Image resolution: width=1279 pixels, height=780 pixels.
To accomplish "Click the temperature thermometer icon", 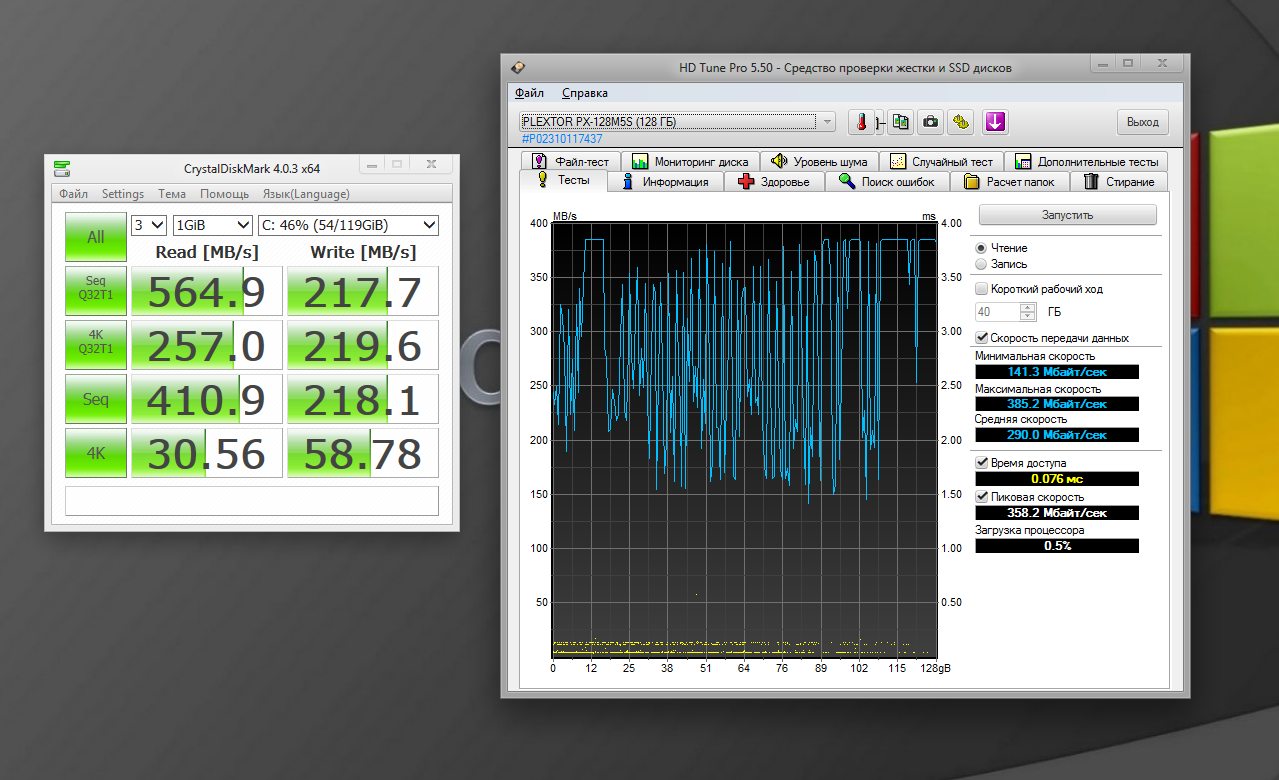I will (x=861, y=122).
